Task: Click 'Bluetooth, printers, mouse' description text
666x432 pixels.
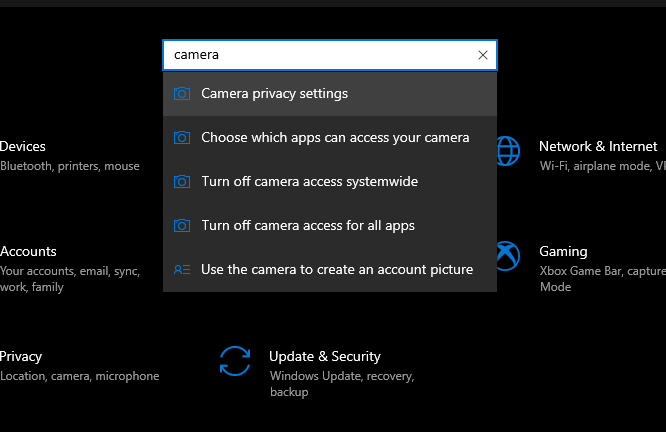Action: point(70,166)
